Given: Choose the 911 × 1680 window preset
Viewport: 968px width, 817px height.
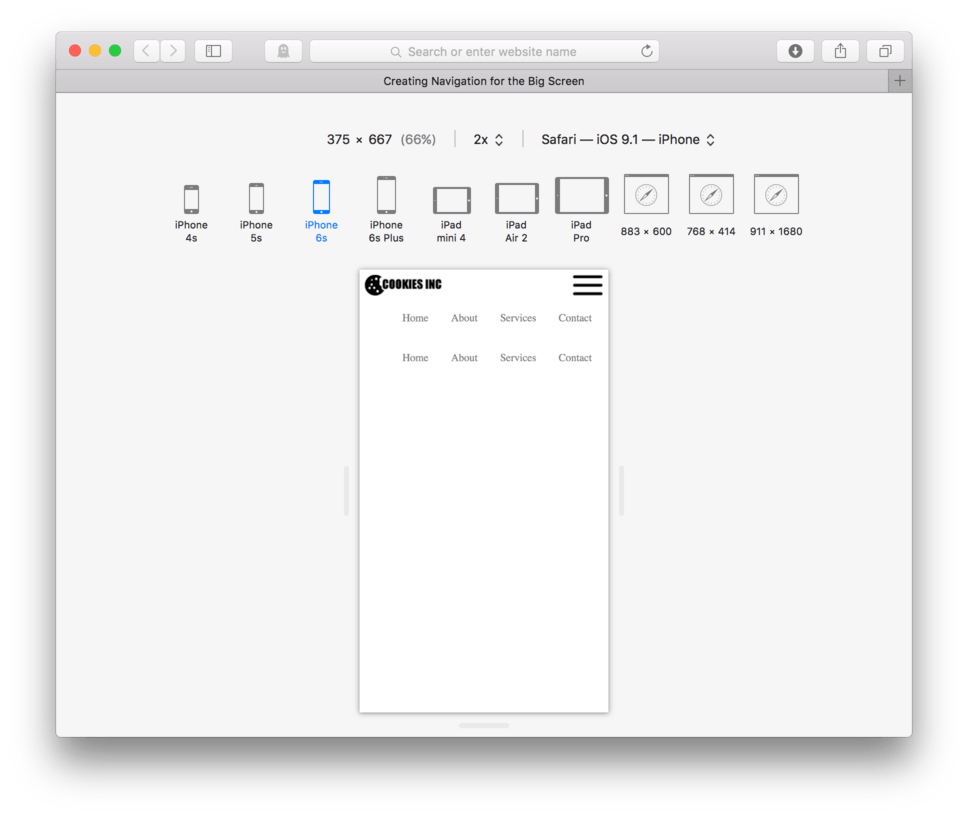Looking at the screenshot, I should pos(776,206).
